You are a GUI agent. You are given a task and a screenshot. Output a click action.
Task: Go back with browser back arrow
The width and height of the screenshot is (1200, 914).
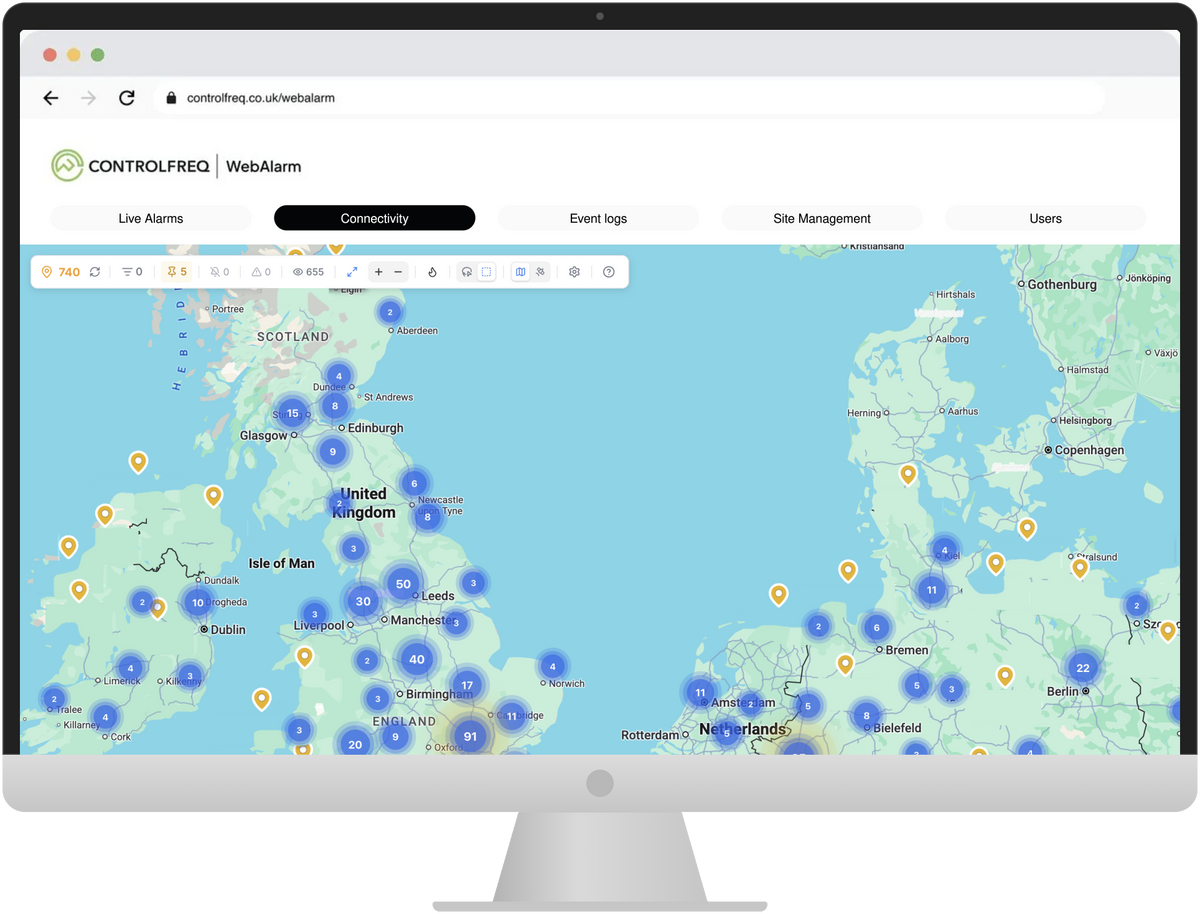51,98
